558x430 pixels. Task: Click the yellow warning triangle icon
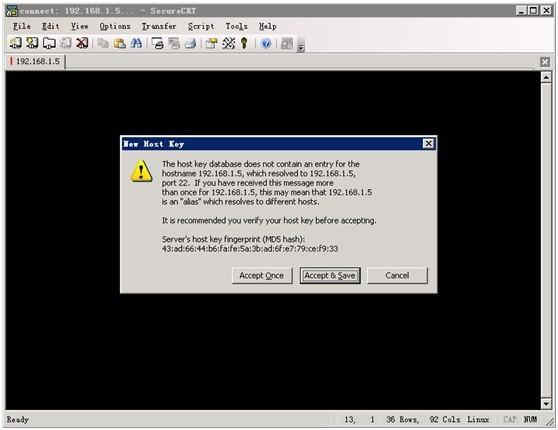[142, 172]
